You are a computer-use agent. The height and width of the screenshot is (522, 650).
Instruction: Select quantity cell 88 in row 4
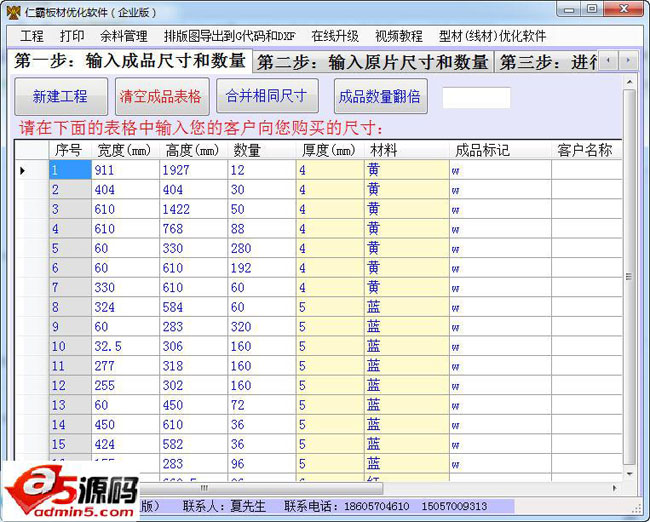coord(262,228)
